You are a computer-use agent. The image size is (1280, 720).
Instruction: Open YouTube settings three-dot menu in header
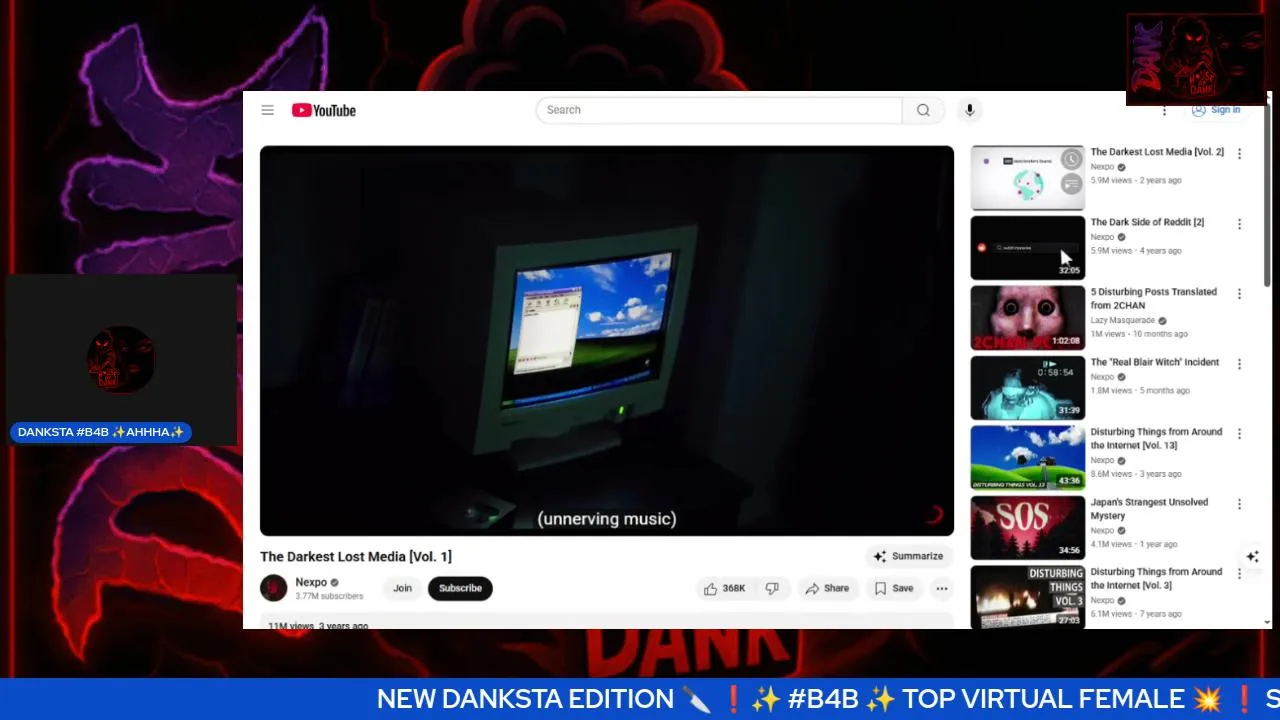(x=1164, y=111)
